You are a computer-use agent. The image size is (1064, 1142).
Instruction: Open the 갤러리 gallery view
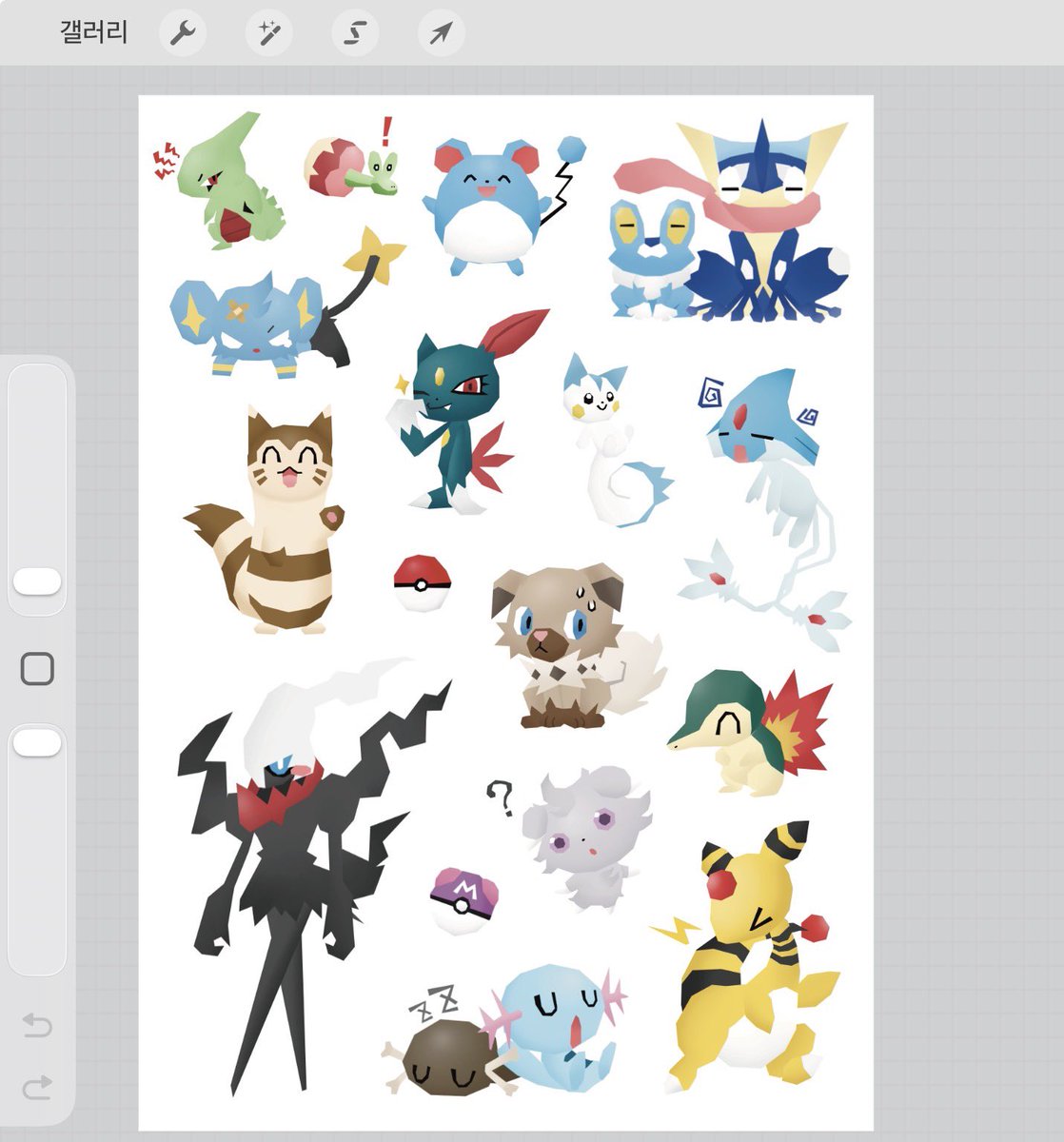(93, 34)
